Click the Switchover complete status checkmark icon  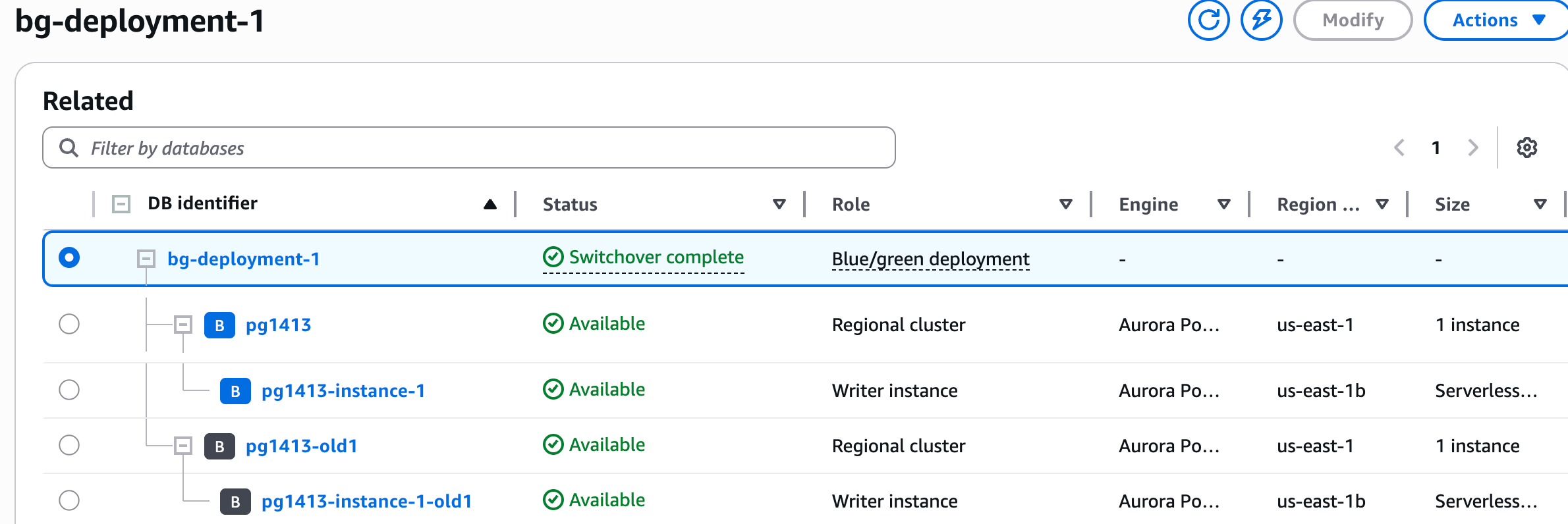[x=553, y=257]
